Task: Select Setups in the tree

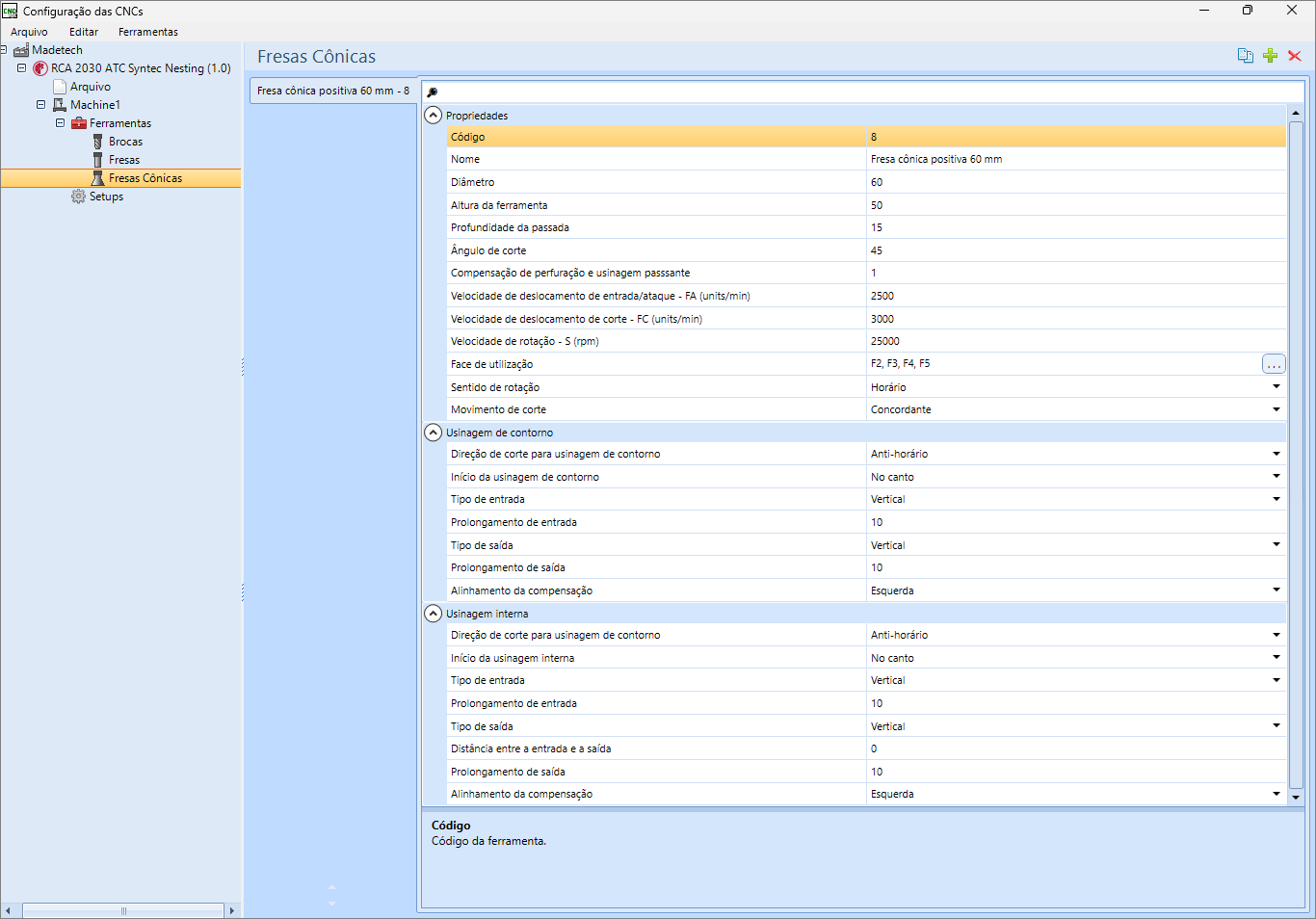Action: [106, 197]
